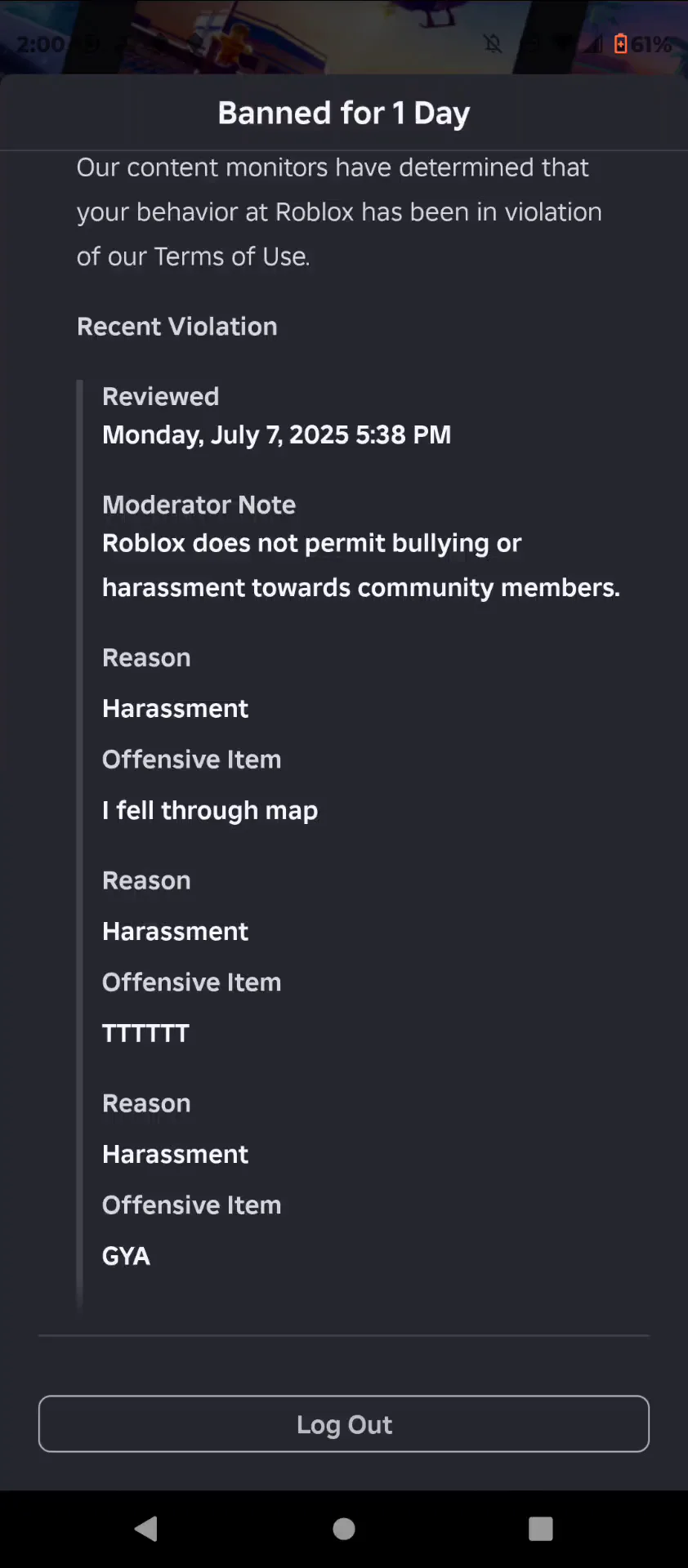This screenshot has height=1568, width=688.
Task: Tap the 2:00 clock in status bar
Action: tap(40, 44)
